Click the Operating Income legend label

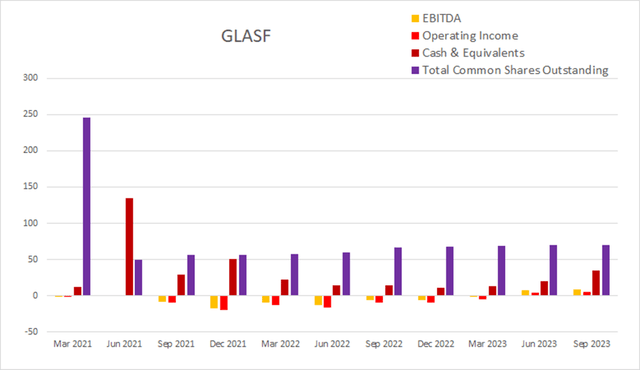[470, 36]
